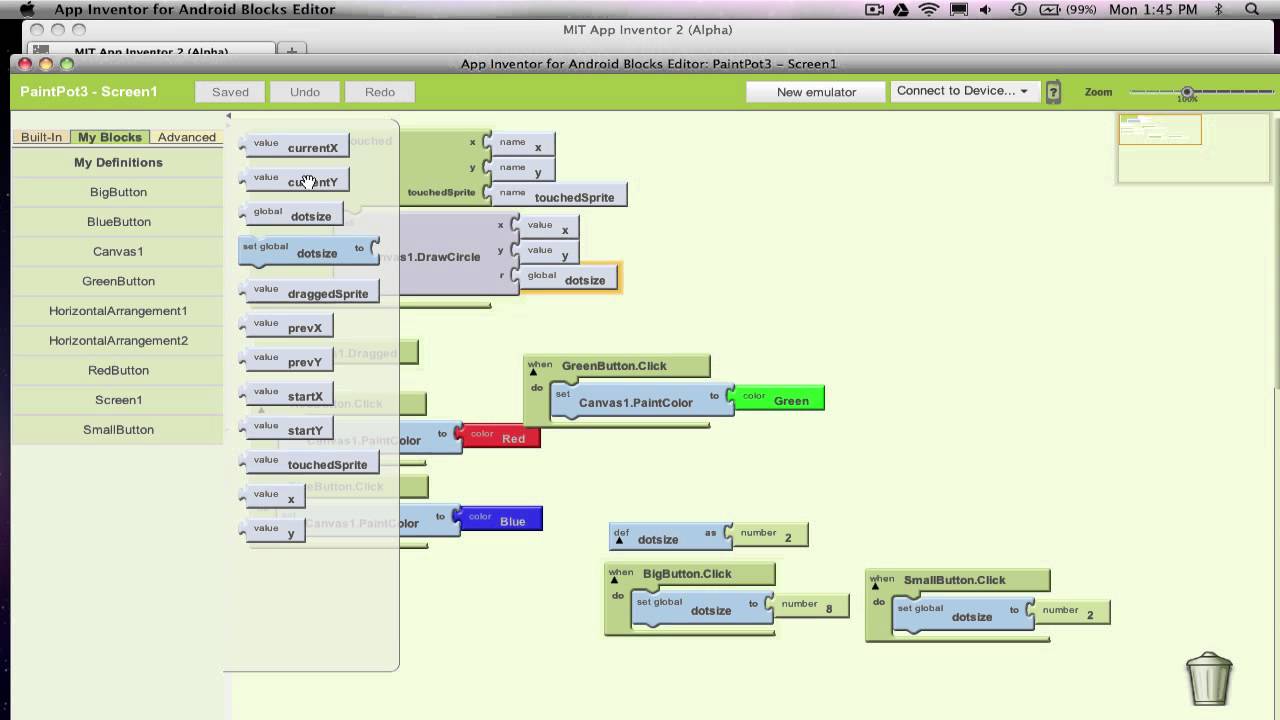Viewport: 1280px width, 720px height.
Task: Open the RedButton drawer
Action: (x=118, y=370)
